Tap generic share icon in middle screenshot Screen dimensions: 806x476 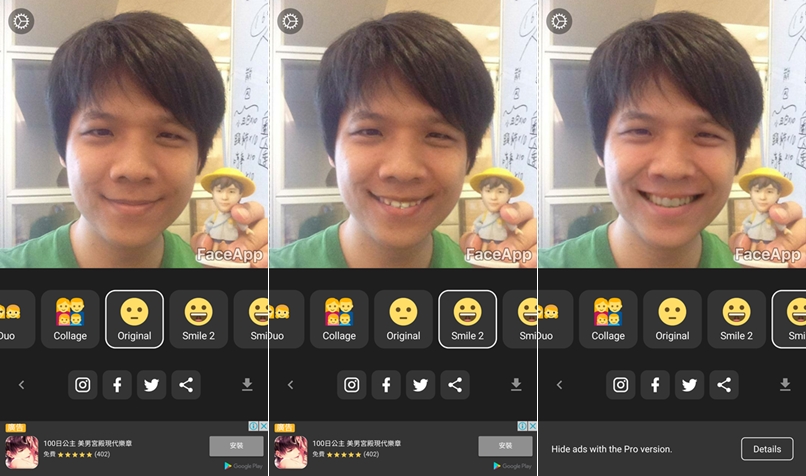click(455, 385)
